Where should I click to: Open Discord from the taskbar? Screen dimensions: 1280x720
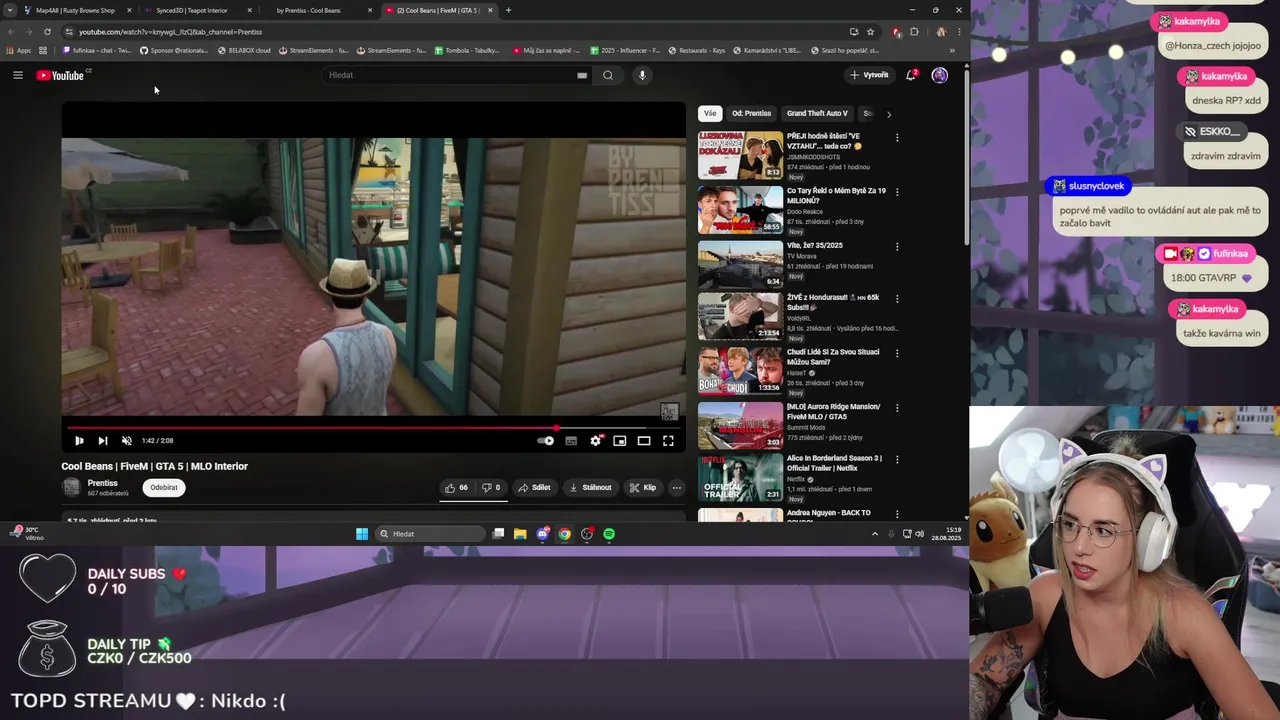pos(543,534)
